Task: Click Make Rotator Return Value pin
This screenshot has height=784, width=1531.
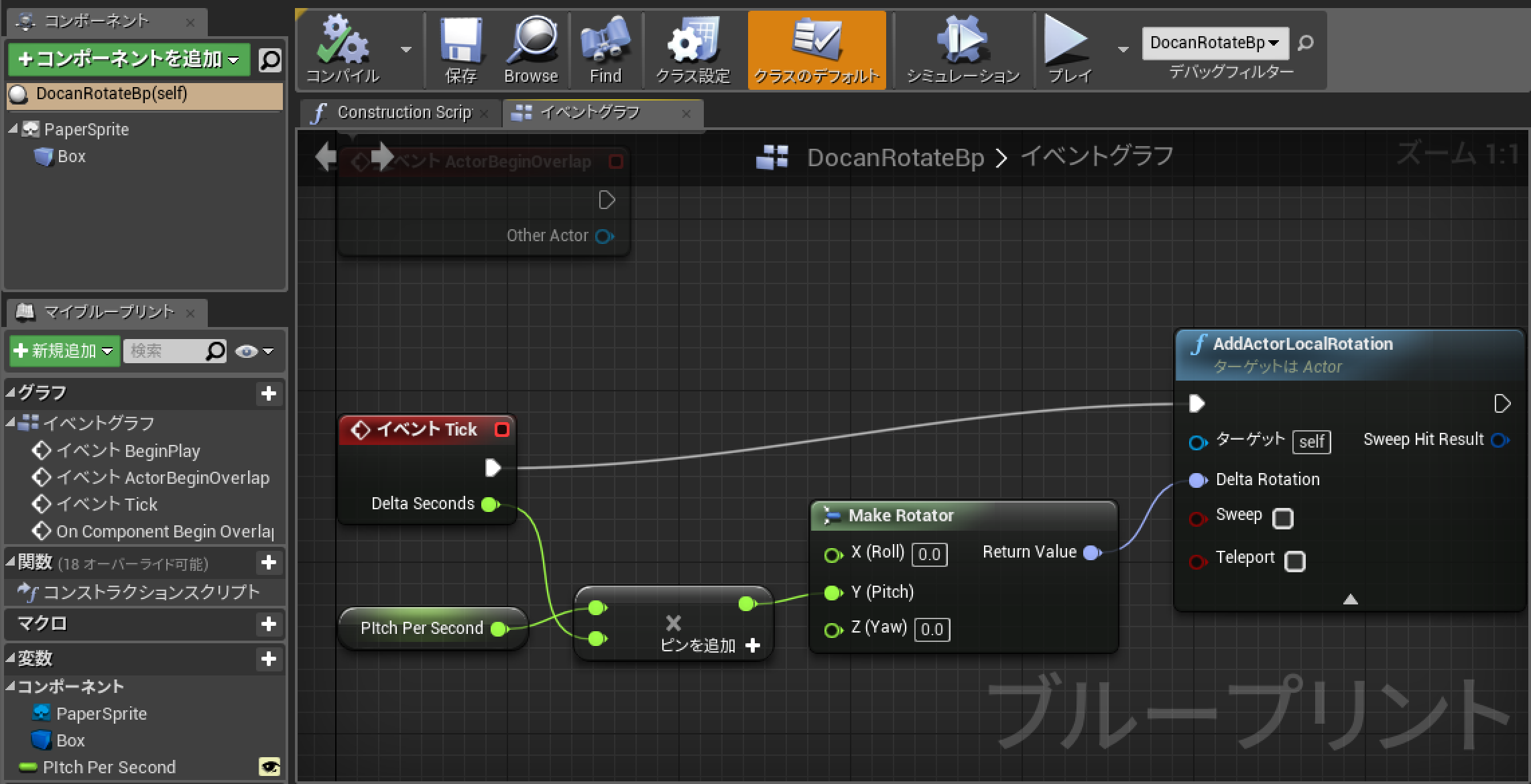Action: point(1093,552)
